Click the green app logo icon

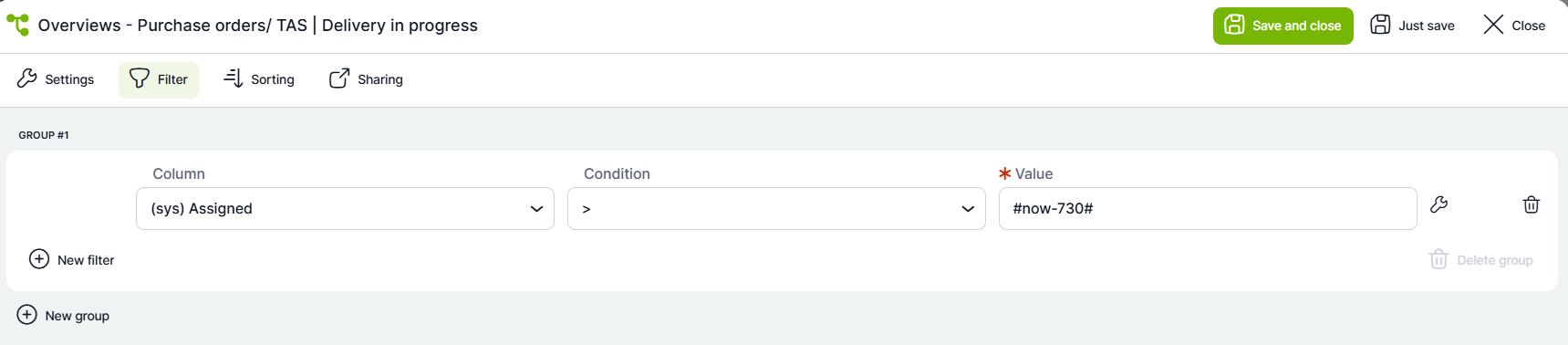17,25
